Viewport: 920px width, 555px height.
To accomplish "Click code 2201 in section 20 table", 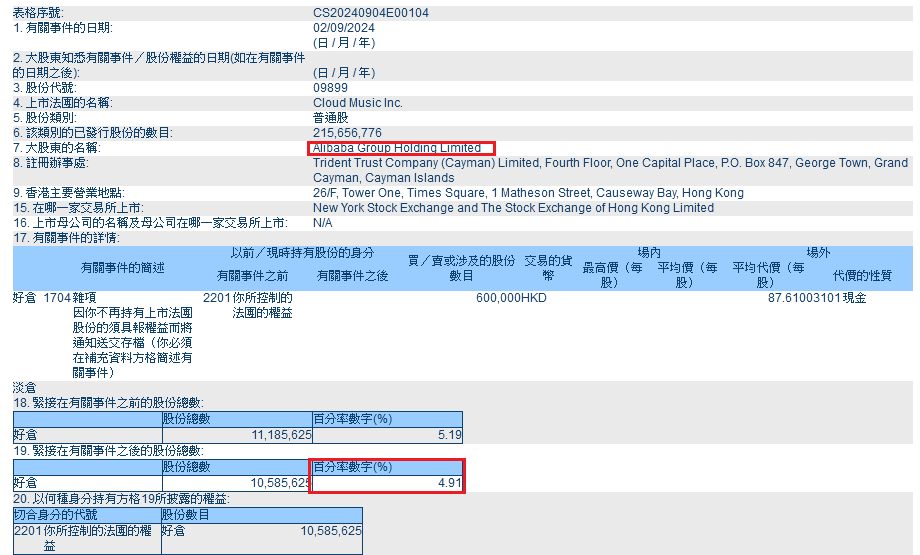I will click(28, 531).
